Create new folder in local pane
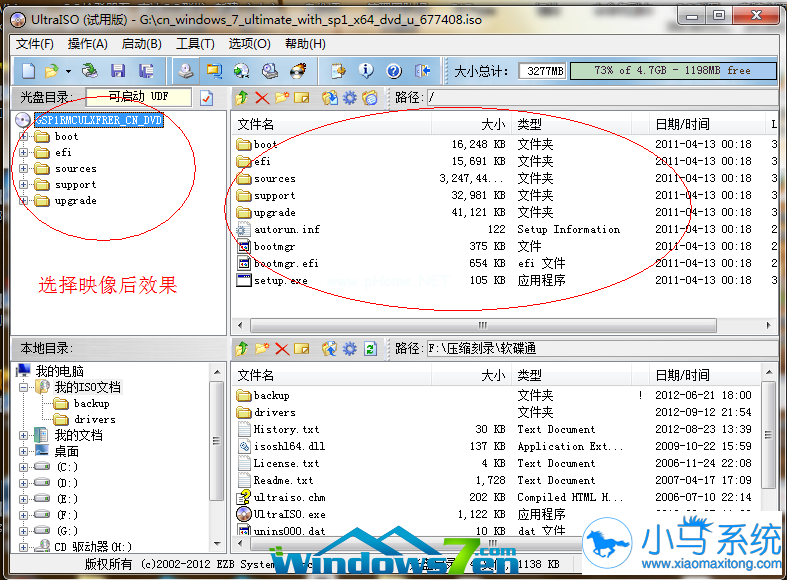The image size is (787, 580). pos(262,348)
